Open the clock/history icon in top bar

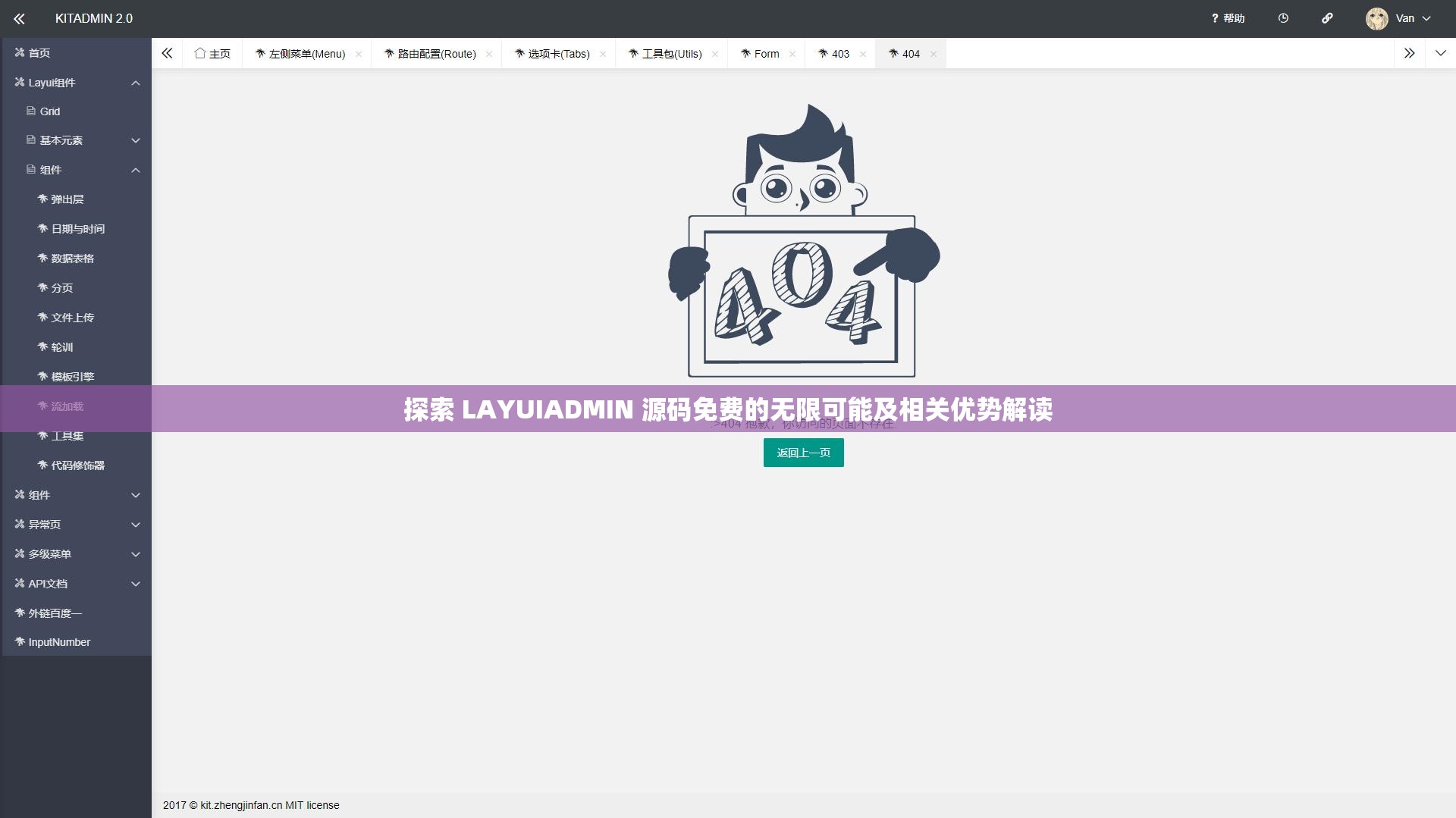click(x=1283, y=18)
